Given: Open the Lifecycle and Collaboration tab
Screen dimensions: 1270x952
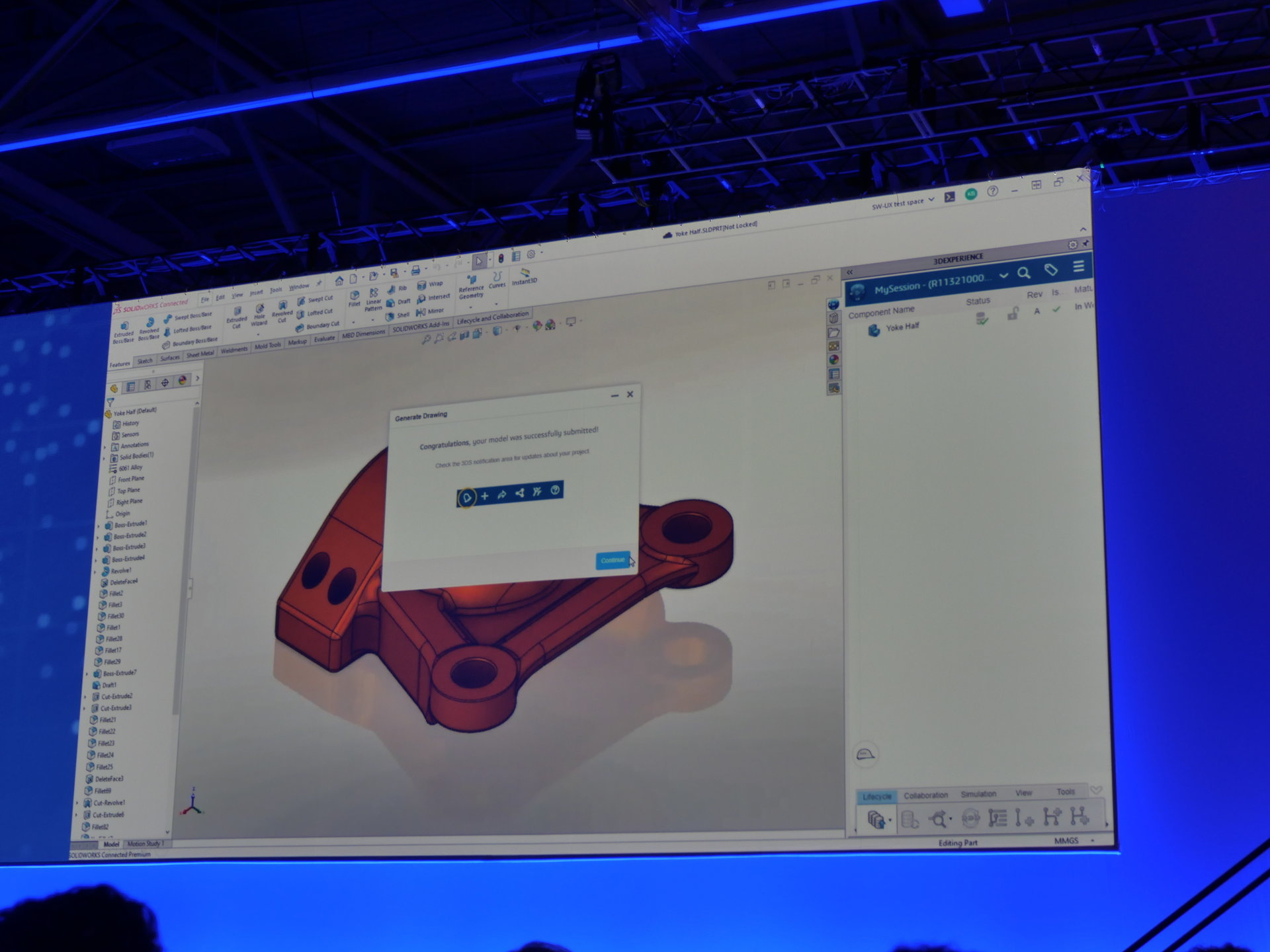Looking at the screenshot, I should pyautogui.click(x=493, y=317).
